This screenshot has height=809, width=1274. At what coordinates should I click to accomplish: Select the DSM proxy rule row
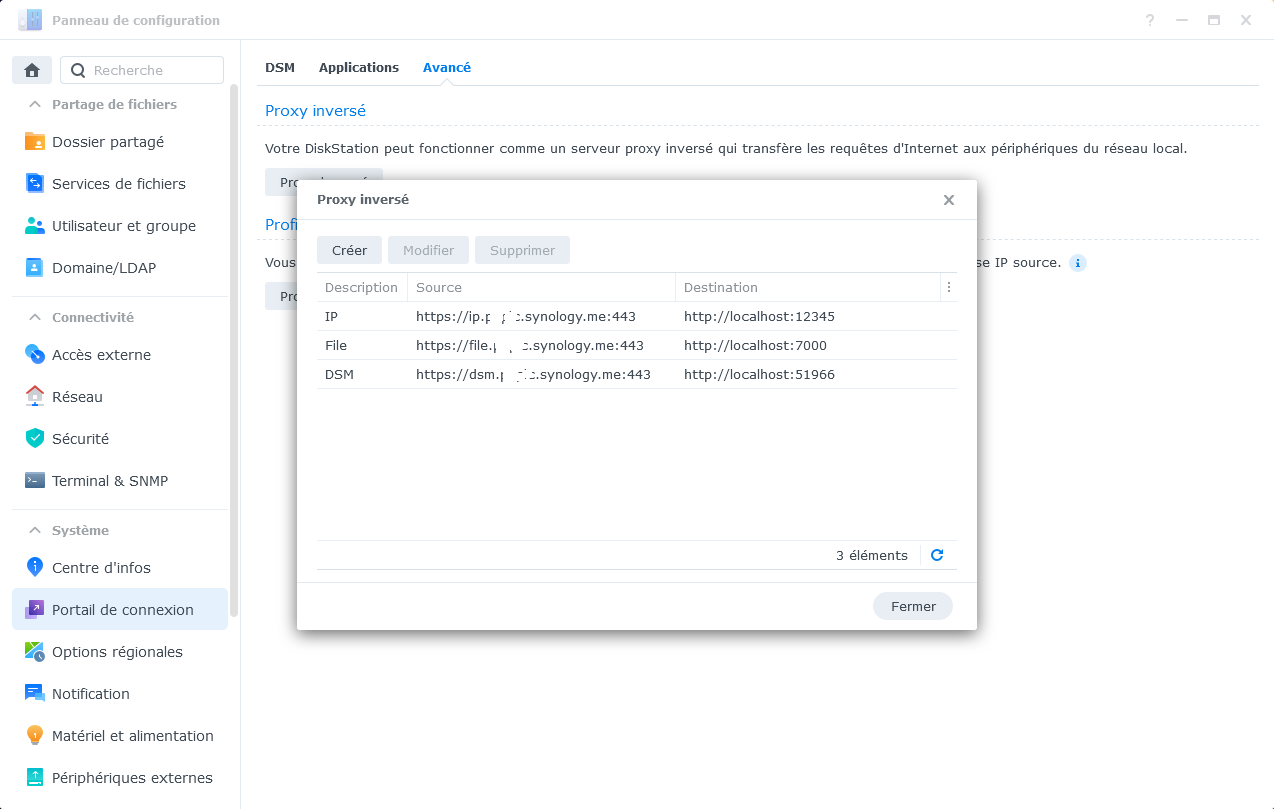pos(637,375)
